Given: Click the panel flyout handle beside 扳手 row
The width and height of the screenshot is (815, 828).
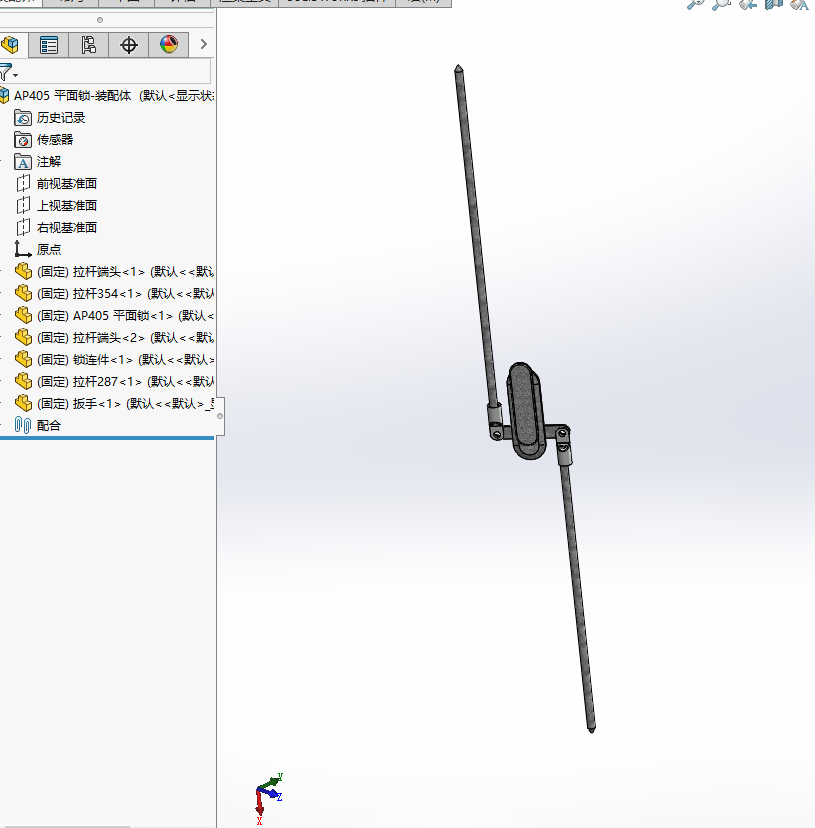Looking at the screenshot, I should coord(220,416).
